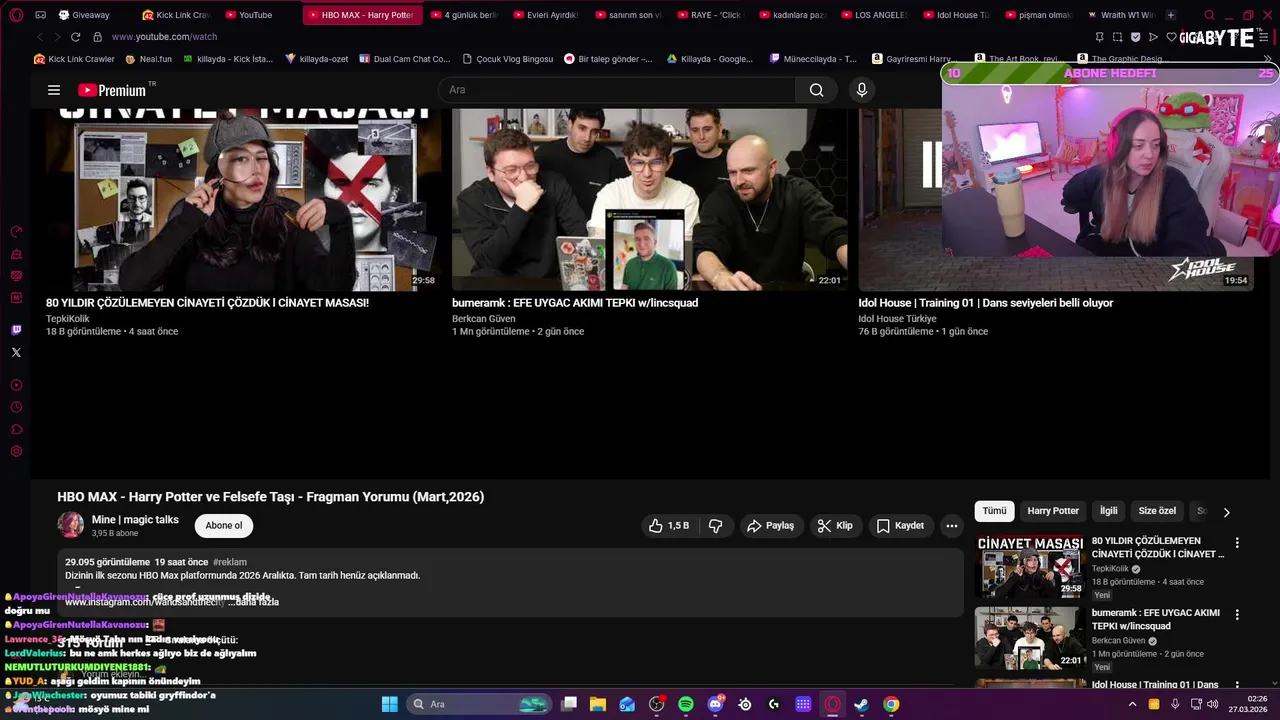1280x720 pixels.
Task: Open the Çocuk Vlog Bingosu bookmark
Action: click(x=507, y=59)
